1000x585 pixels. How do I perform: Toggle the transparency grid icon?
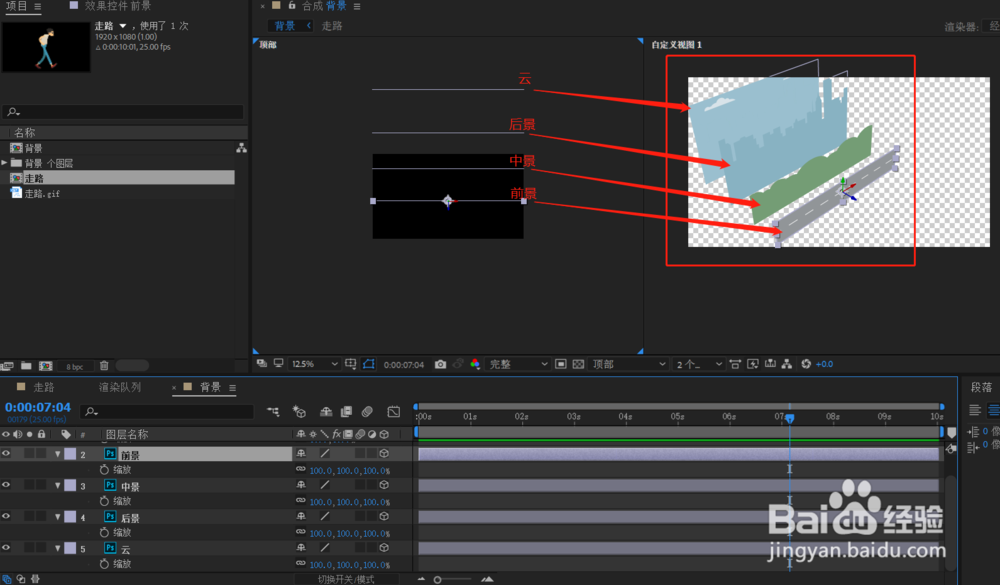[578, 364]
